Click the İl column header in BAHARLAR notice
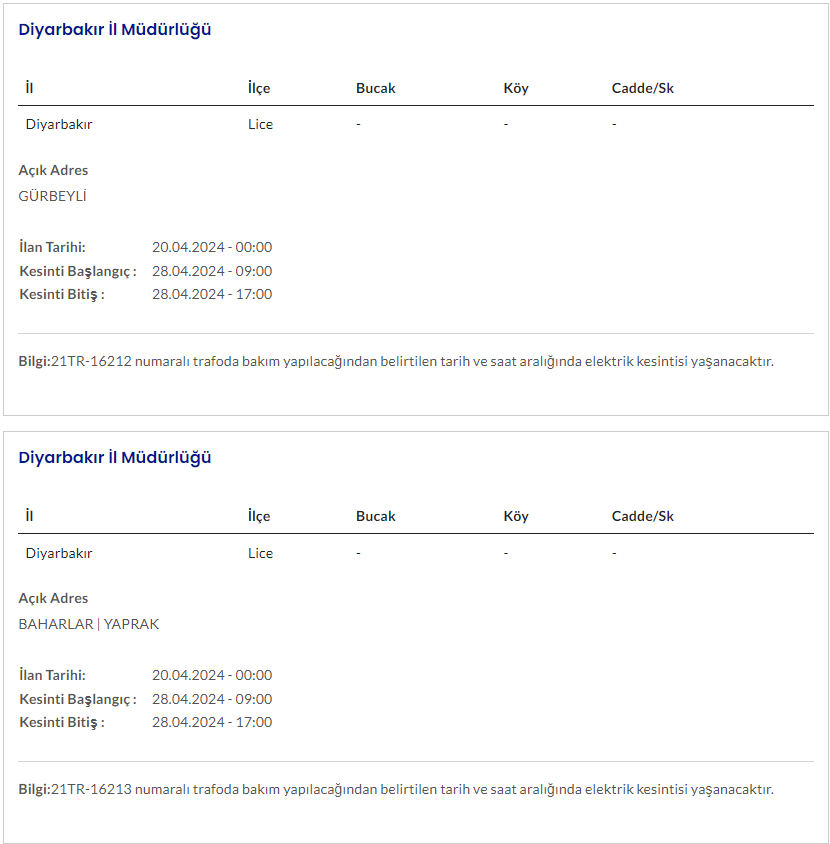 pyautogui.click(x=30, y=516)
